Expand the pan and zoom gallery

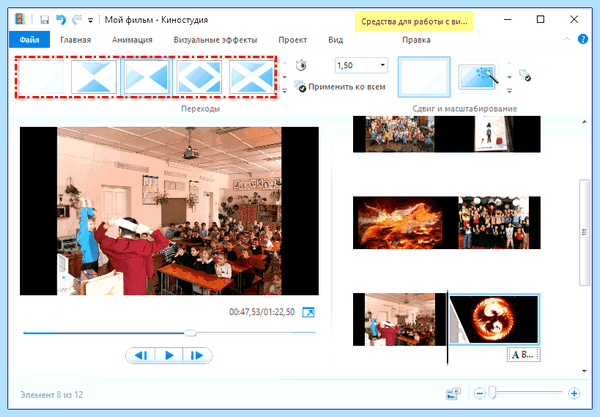tap(509, 91)
